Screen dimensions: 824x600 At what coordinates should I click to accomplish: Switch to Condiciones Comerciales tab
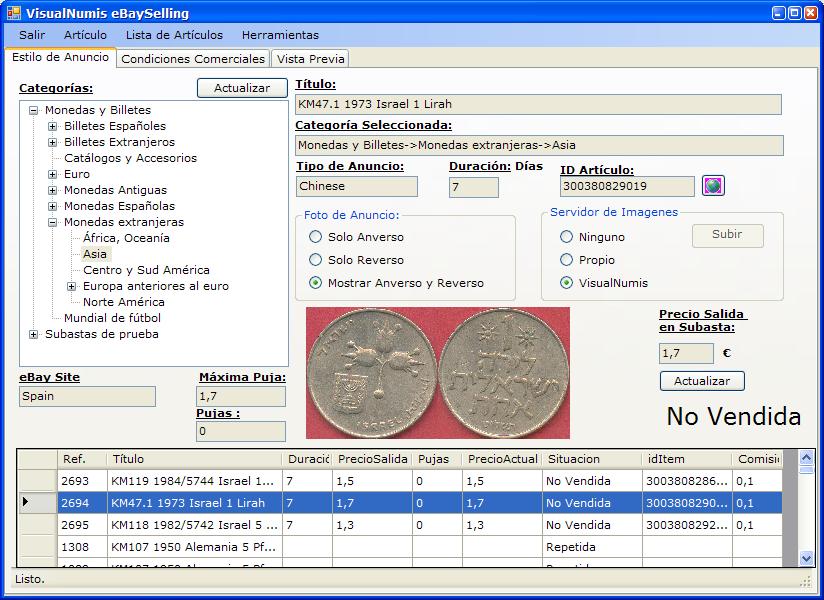point(193,59)
